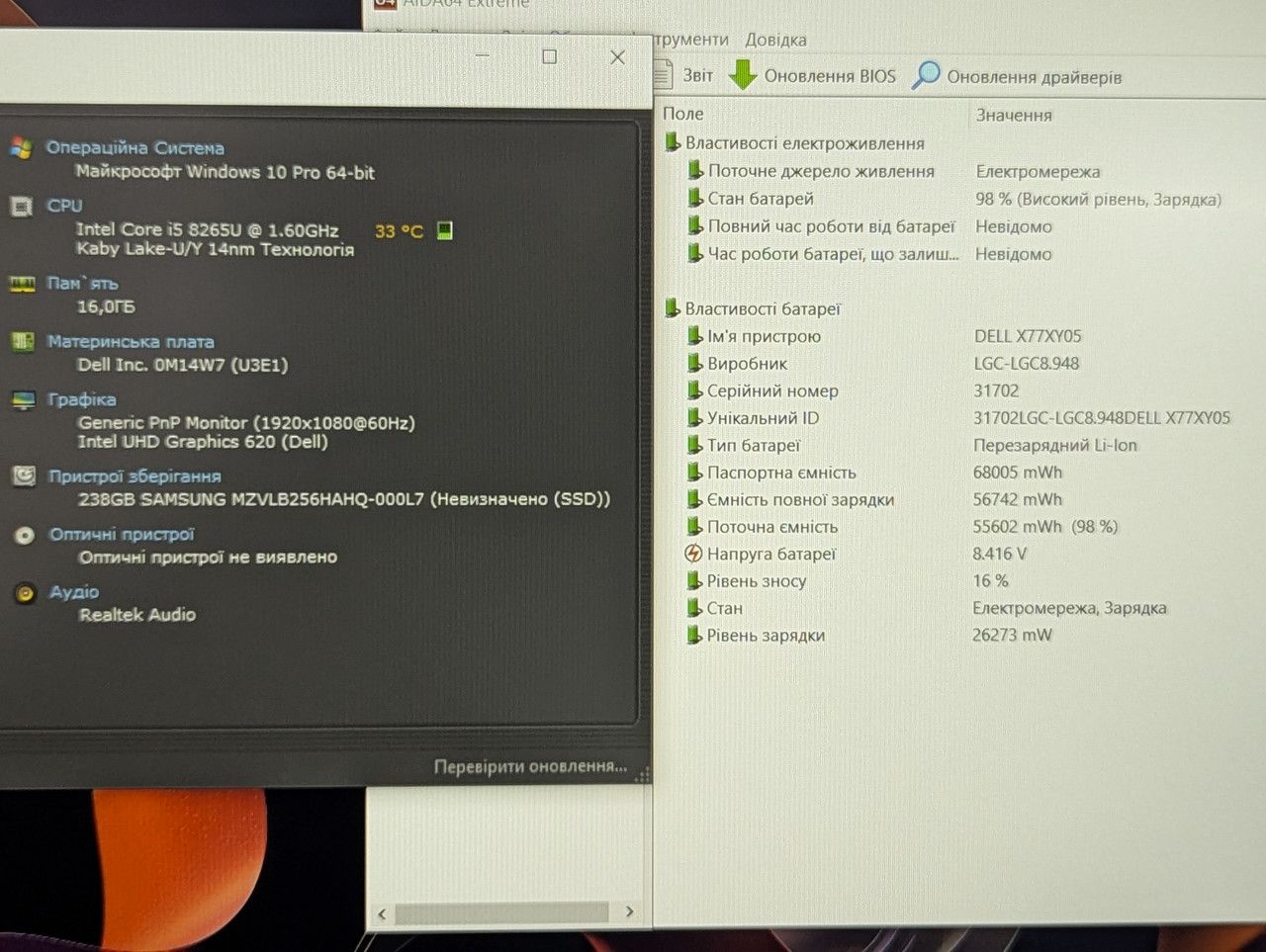Open the Довідка menu
The width and height of the screenshot is (1266, 952).
click(775, 40)
